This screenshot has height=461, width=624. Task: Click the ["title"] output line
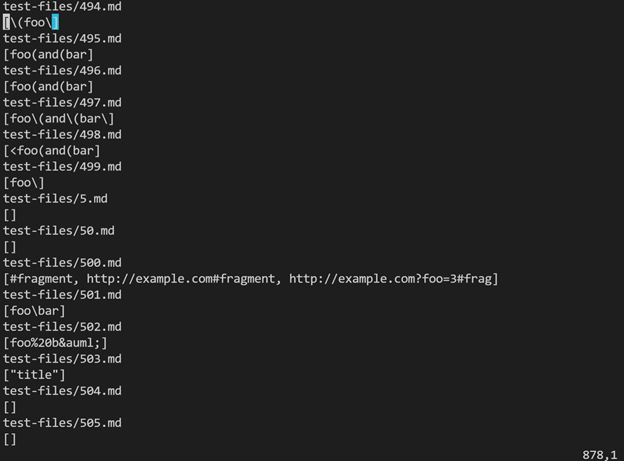34,375
